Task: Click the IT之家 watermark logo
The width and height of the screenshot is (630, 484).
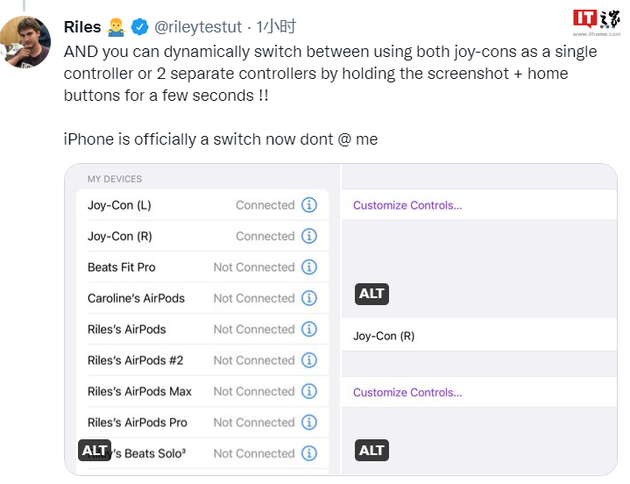Action: [596, 23]
